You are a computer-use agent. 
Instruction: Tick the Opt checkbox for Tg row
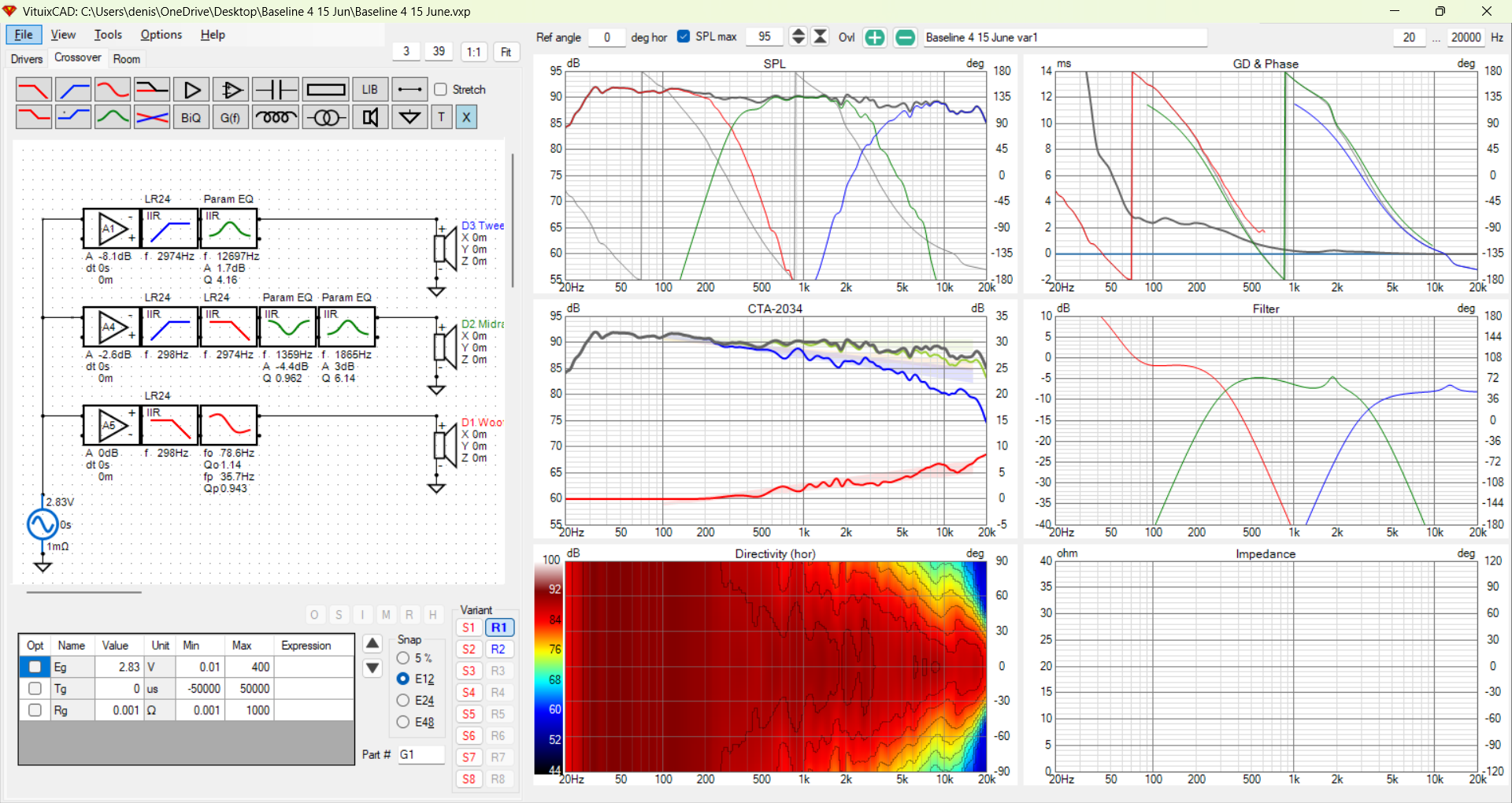pos(35,688)
